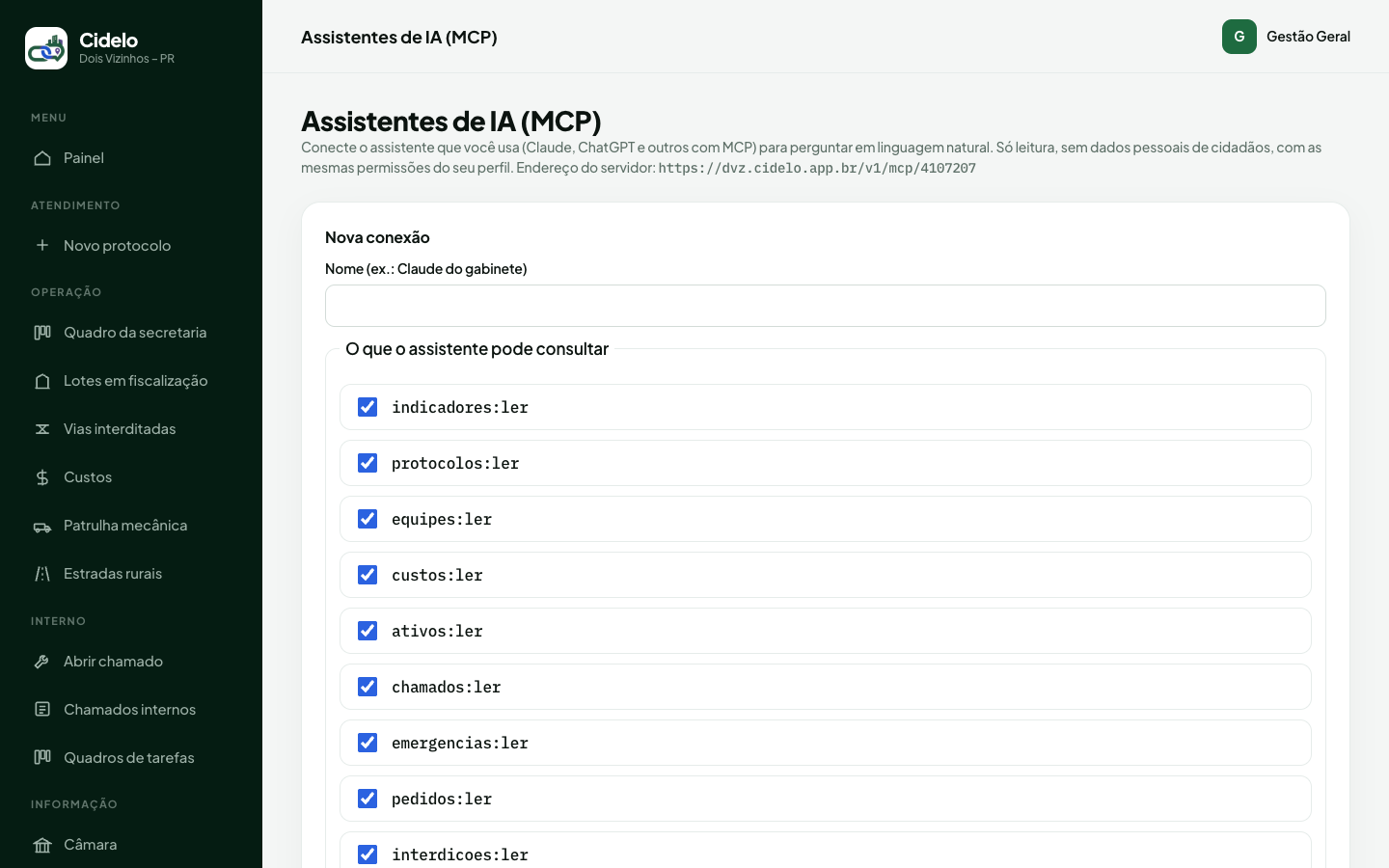The height and width of the screenshot is (868, 1389).
Task: Open Novo protocolo in the sidebar
Action: coord(131,245)
